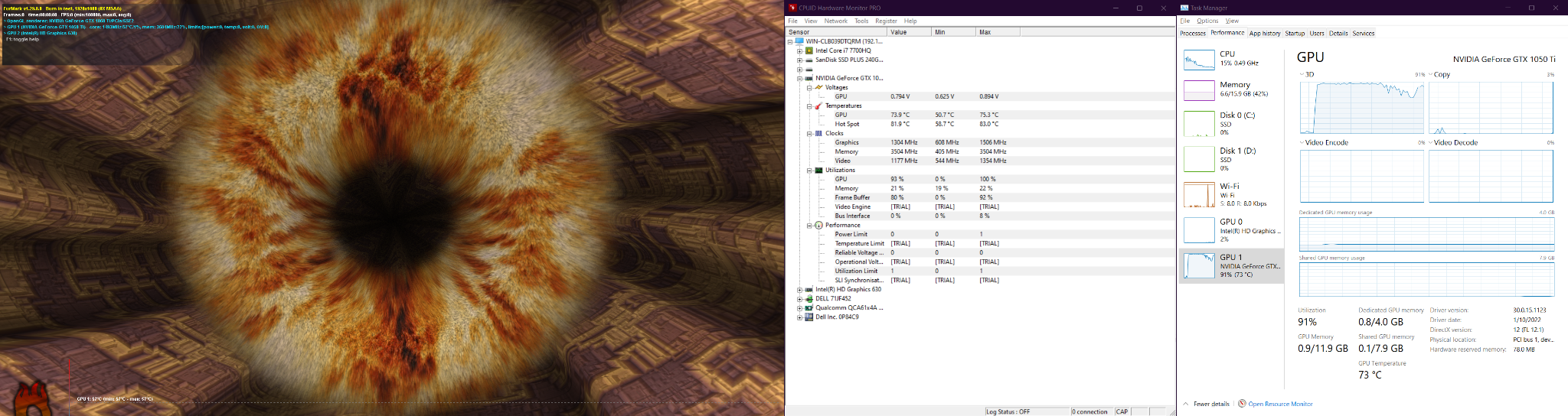
Task: Click the Voltages lightning icon
Action: [x=818, y=87]
